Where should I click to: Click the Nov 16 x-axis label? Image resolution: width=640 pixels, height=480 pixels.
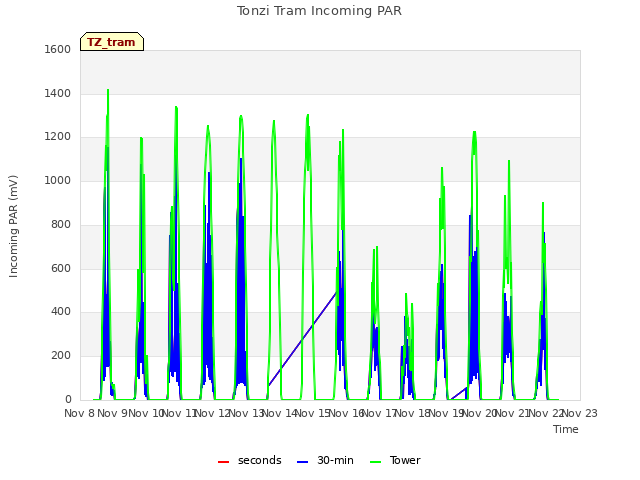(x=347, y=413)
